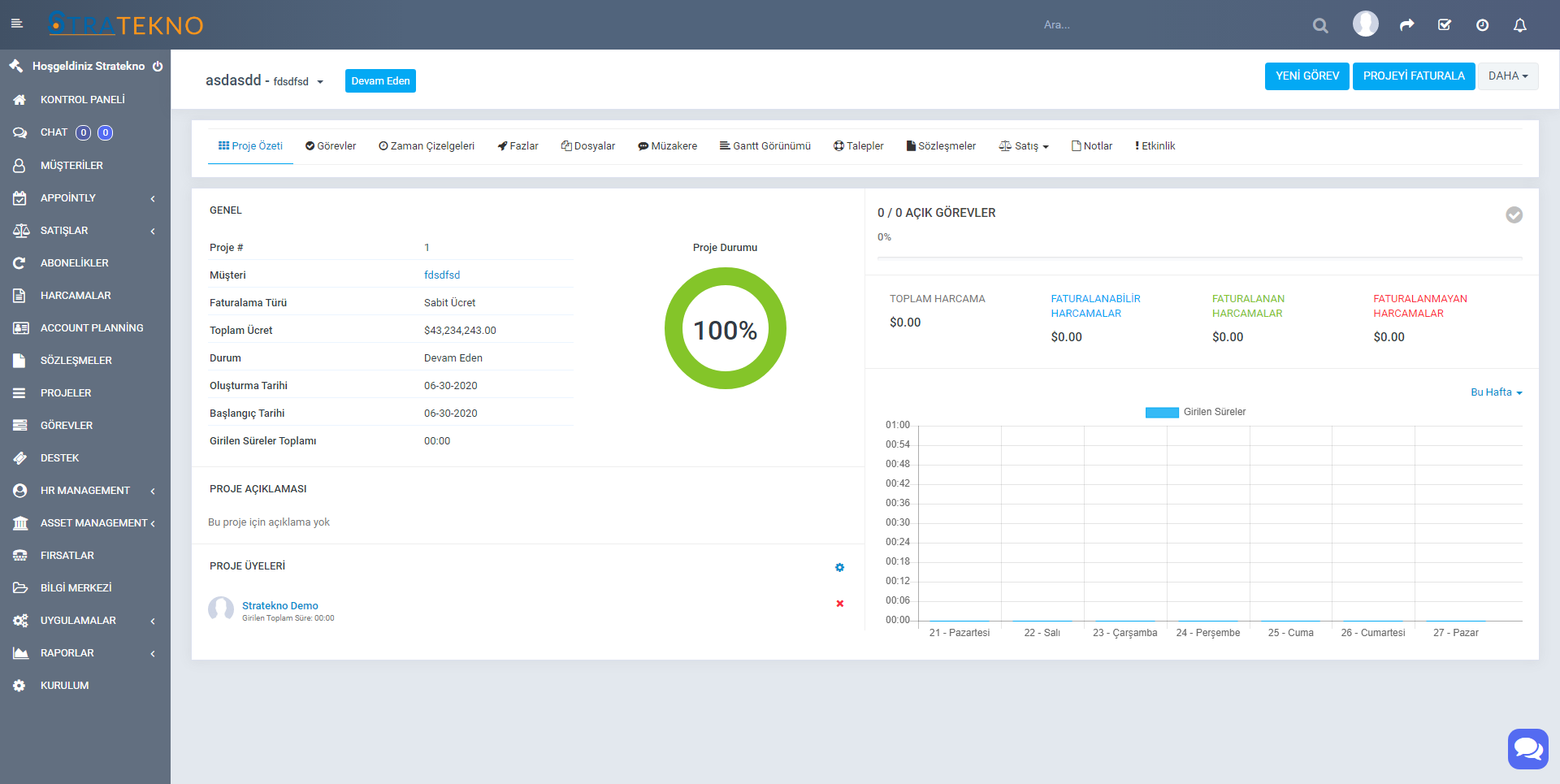Click the Bilgi Merkezi folder icon
The width and height of the screenshot is (1560, 784).
(x=20, y=587)
